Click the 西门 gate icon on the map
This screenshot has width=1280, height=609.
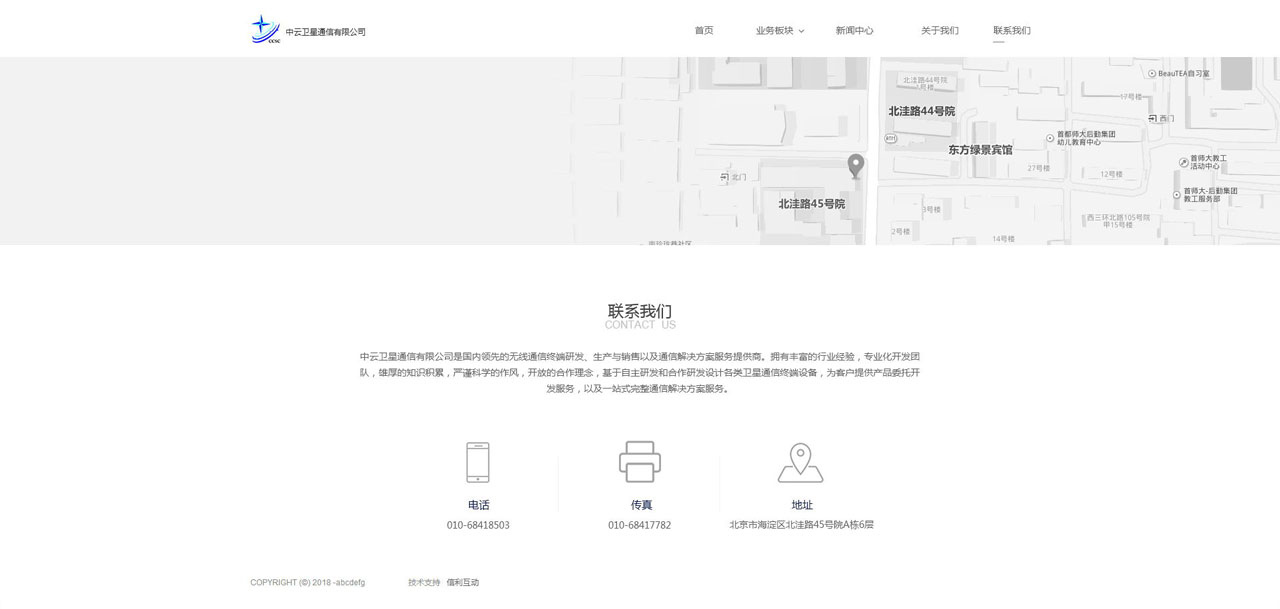pos(1152,119)
